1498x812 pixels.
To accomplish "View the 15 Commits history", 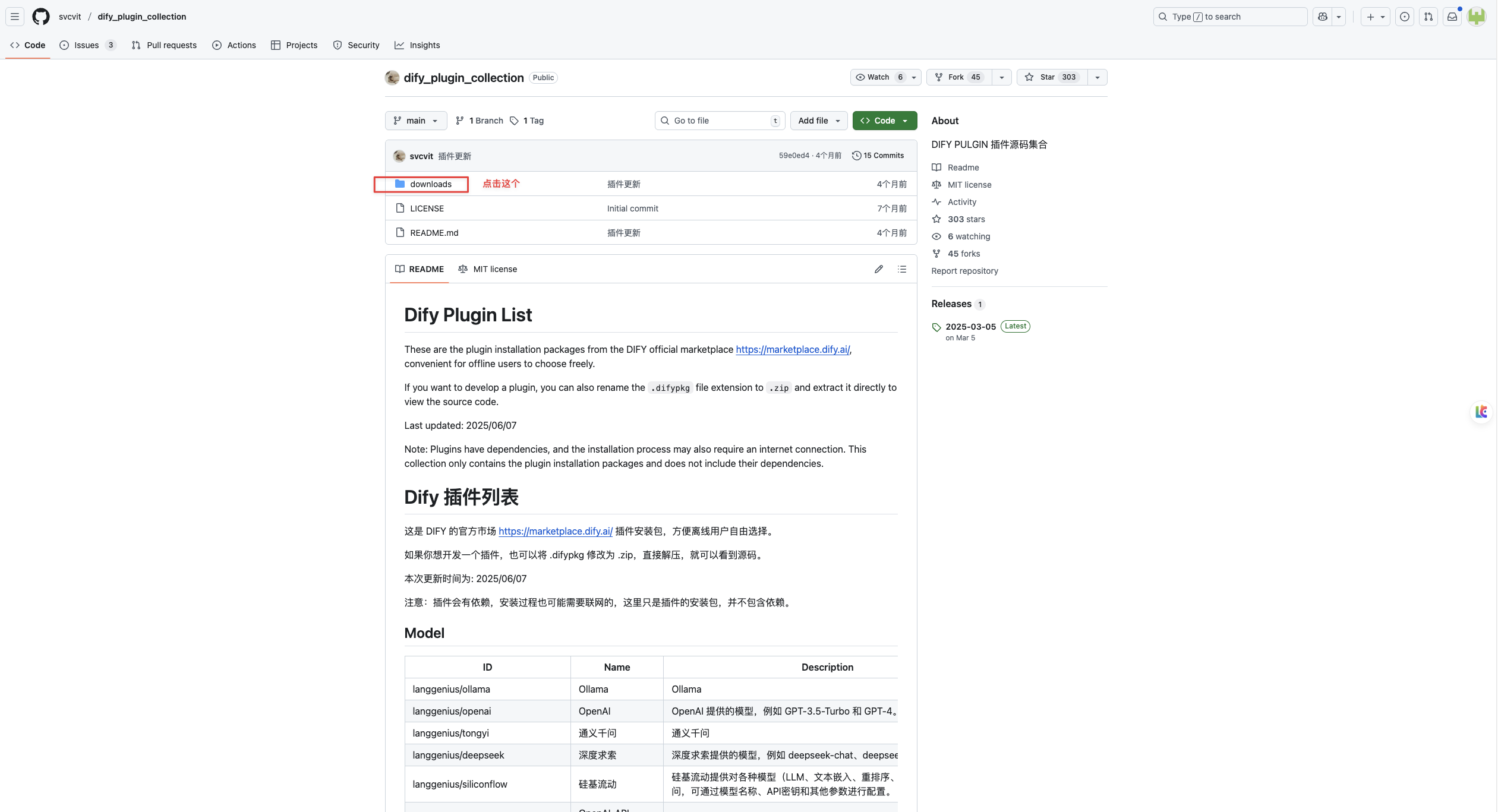I will coord(878,156).
